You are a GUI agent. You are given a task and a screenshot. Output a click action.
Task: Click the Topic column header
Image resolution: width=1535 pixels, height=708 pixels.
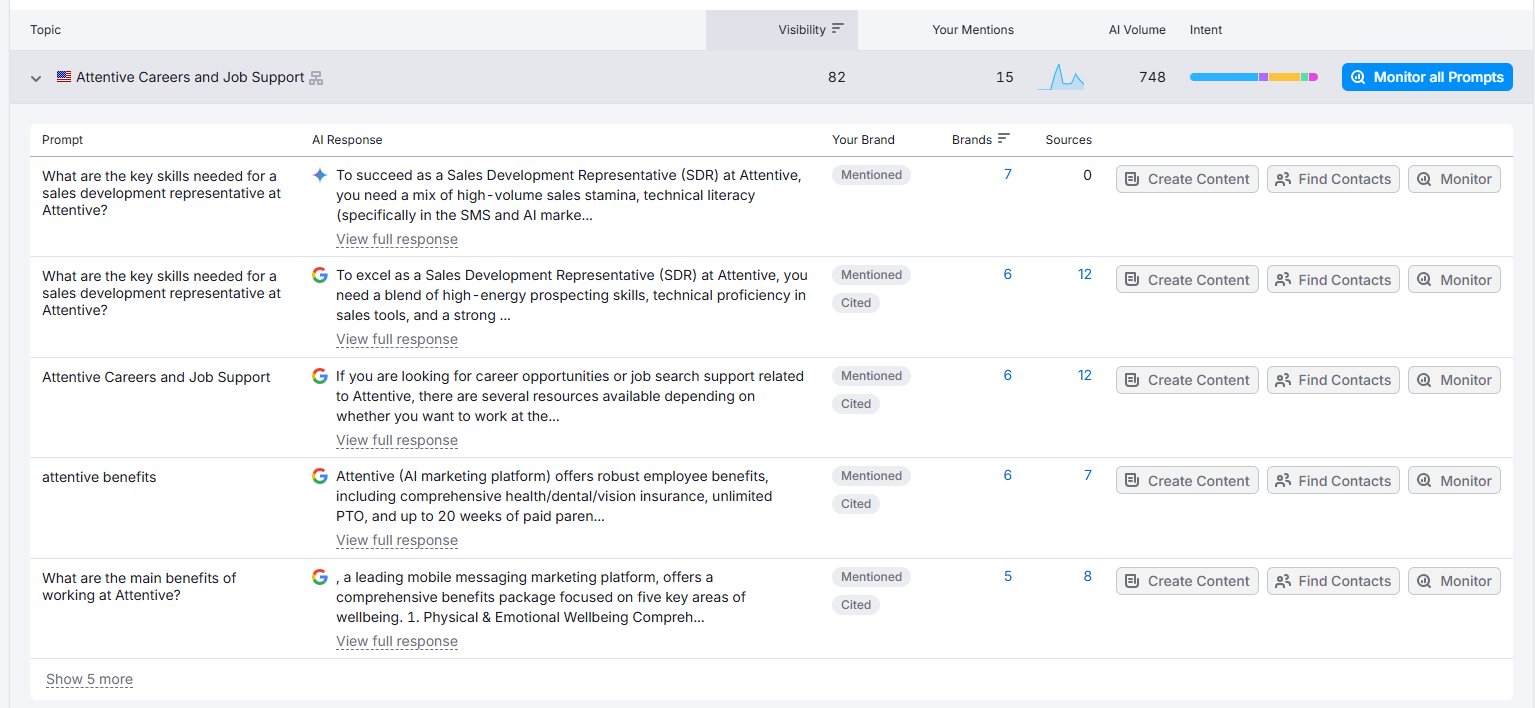pyautogui.click(x=46, y=30)
